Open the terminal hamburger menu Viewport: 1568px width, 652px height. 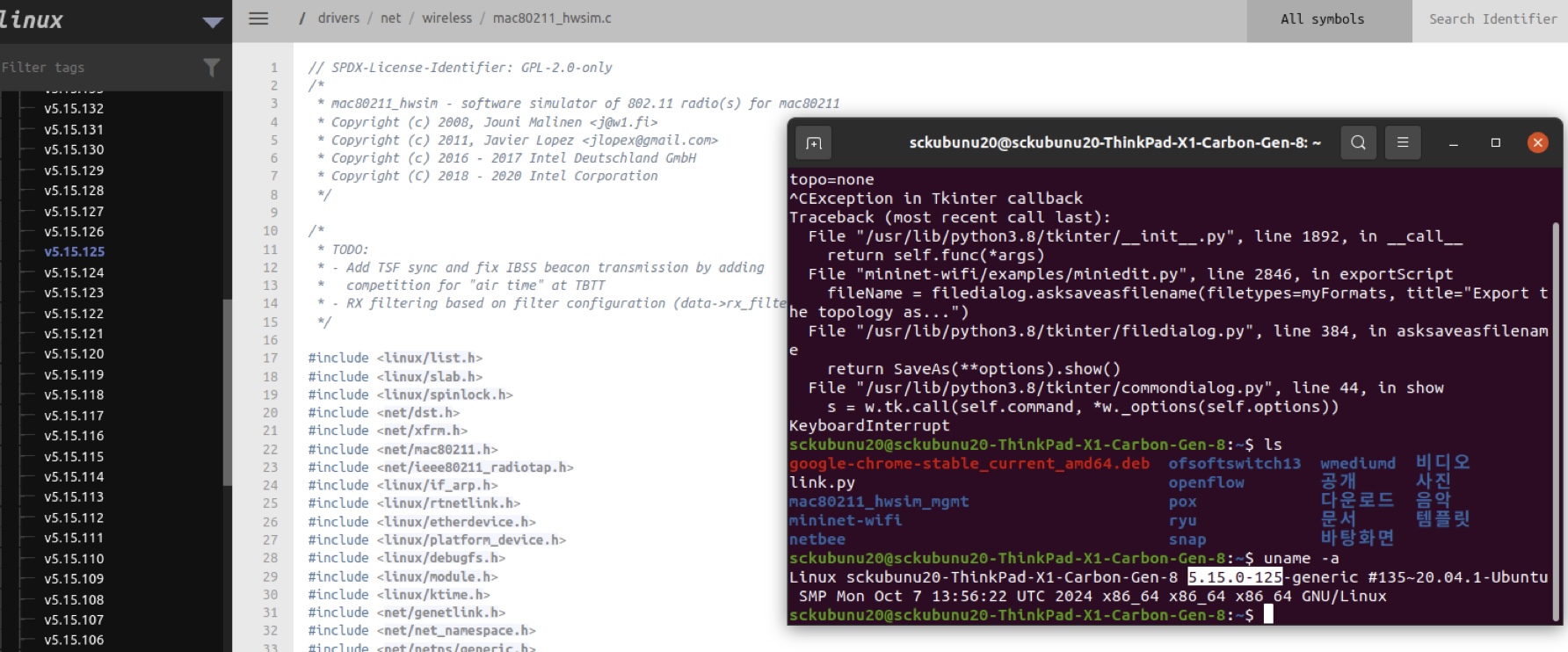1403,142
